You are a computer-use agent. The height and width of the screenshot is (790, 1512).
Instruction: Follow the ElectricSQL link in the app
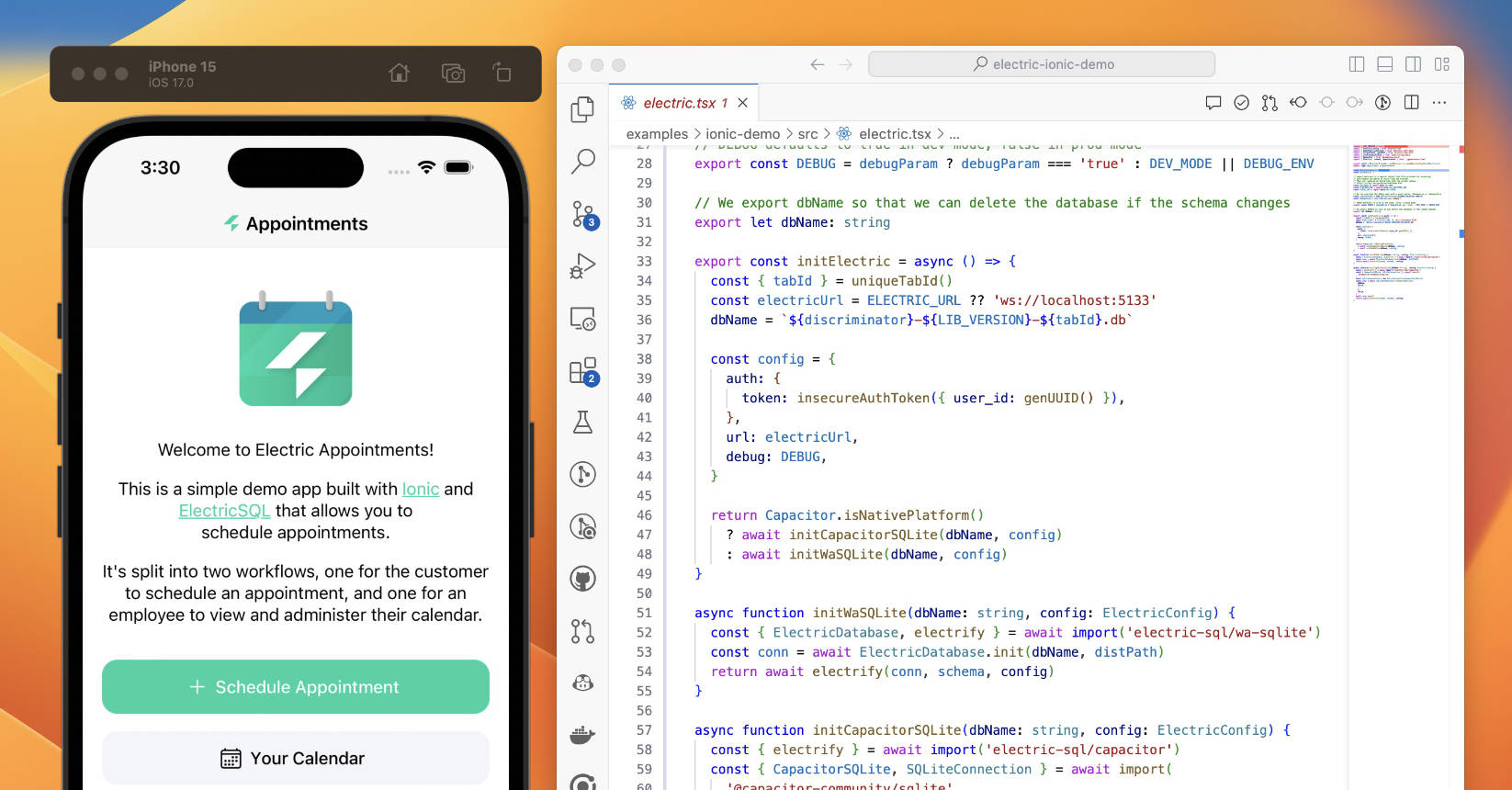click(224, 511)
